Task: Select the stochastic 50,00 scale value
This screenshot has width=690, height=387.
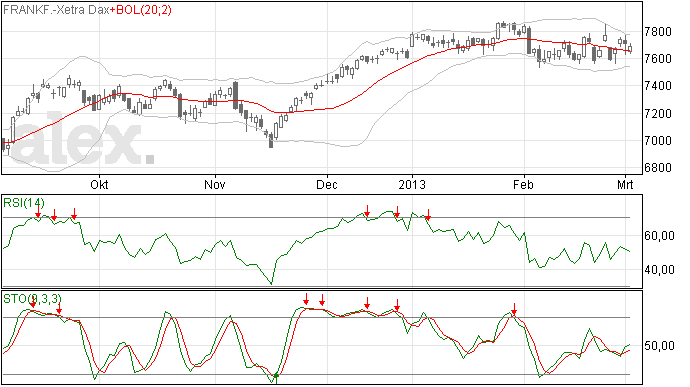Action: point(659,346)
